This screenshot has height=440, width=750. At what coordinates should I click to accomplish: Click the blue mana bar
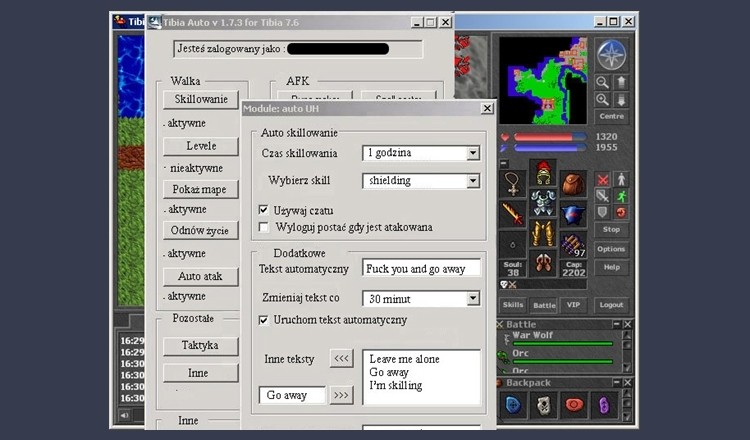click(x=550, y=148)
